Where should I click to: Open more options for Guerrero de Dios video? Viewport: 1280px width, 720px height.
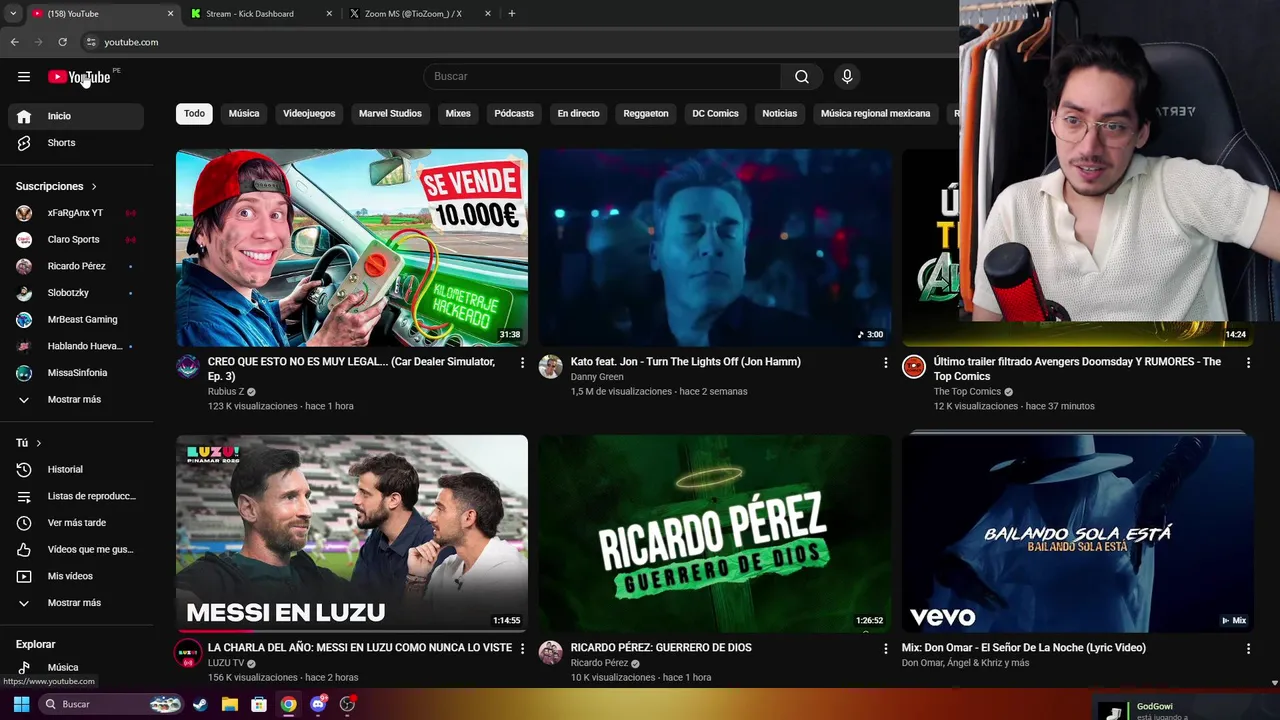(885, 649)
